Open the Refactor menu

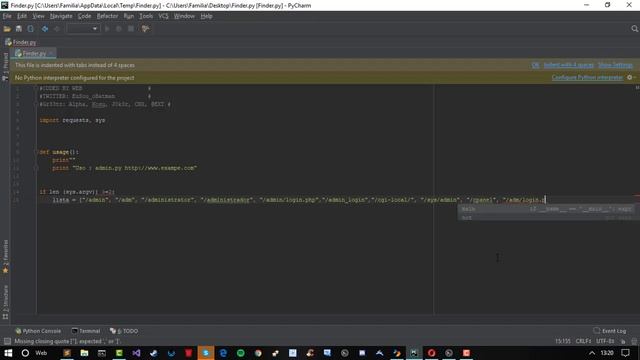click(107, 16)
